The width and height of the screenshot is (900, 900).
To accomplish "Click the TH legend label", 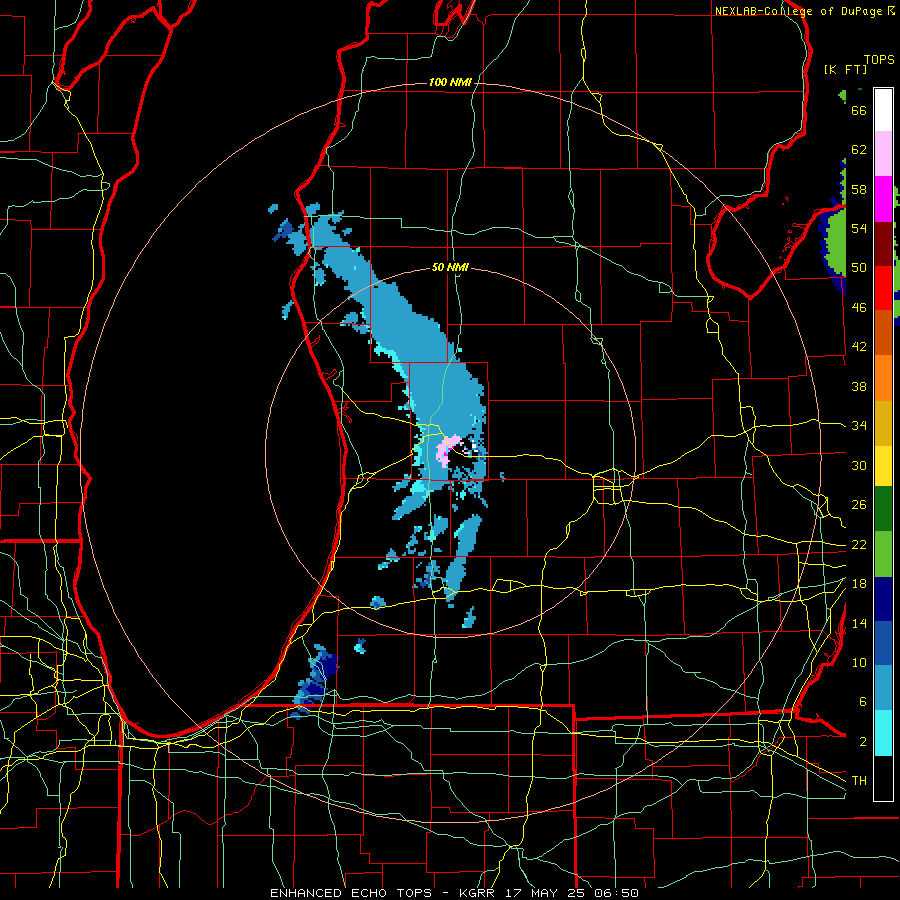I will (x=859, y=781).
